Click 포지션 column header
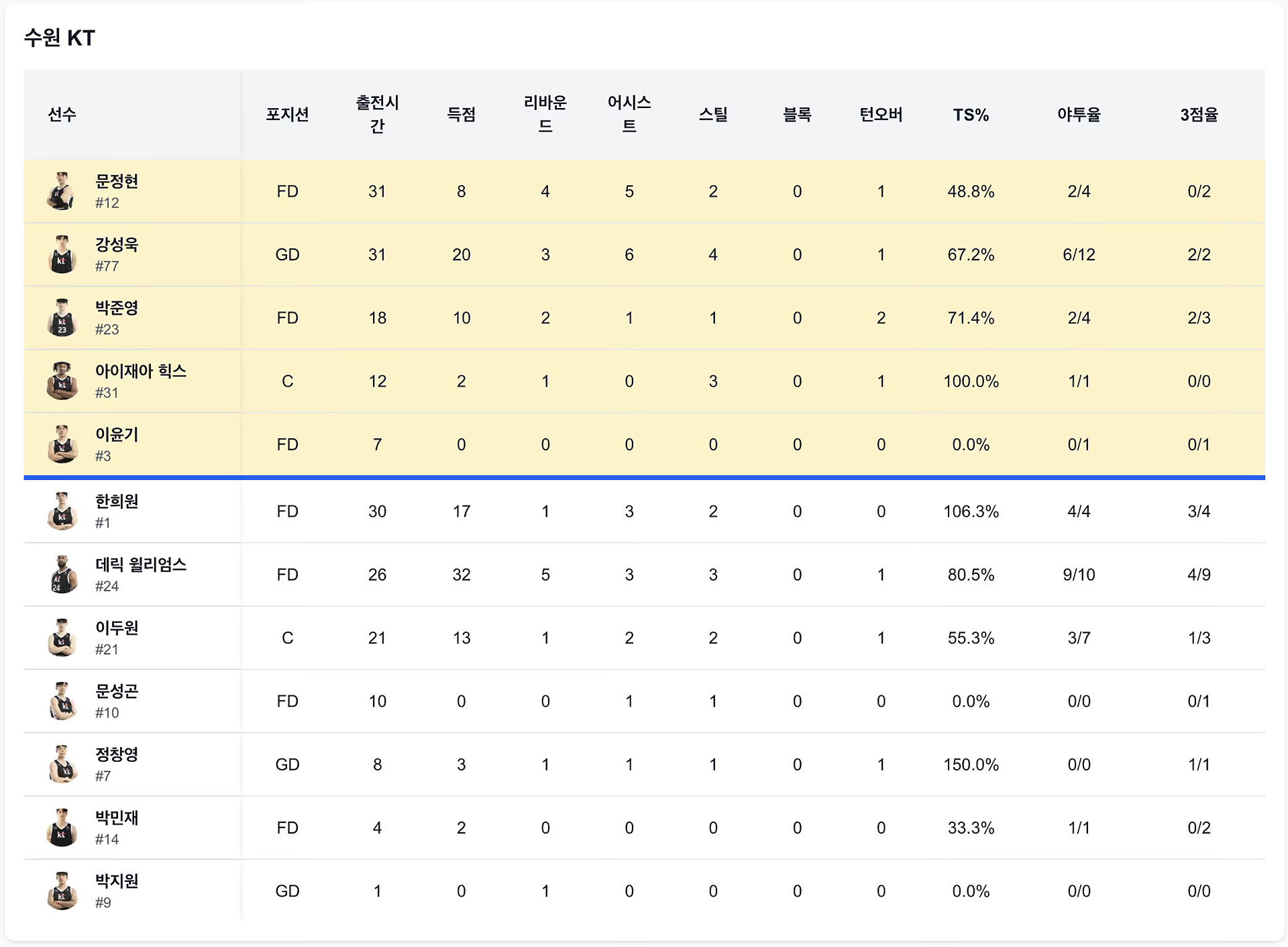Screen dimensions: 1288x947 click(x=287, y=115)
